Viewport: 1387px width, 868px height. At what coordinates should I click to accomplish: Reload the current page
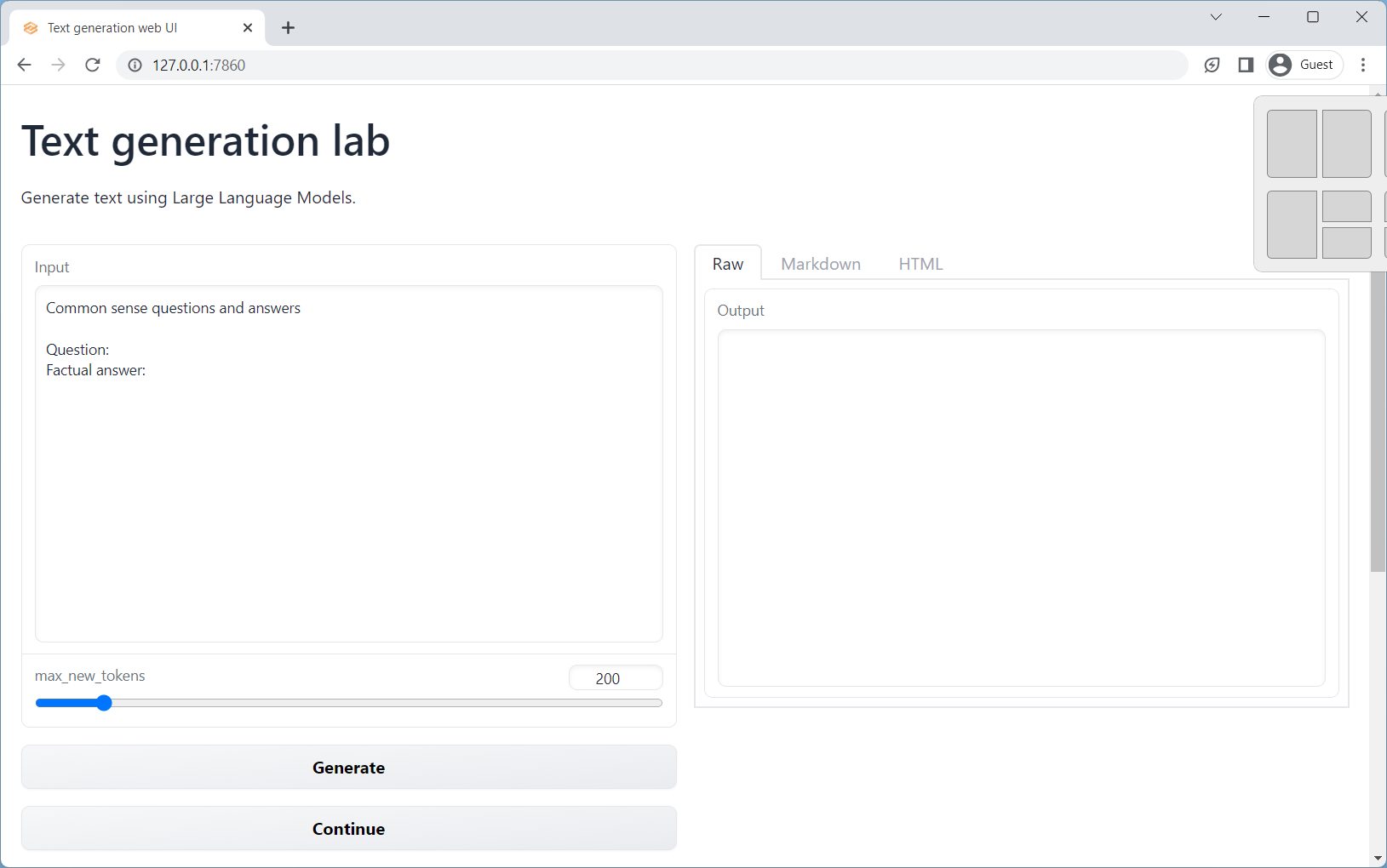tap(93, 65)
